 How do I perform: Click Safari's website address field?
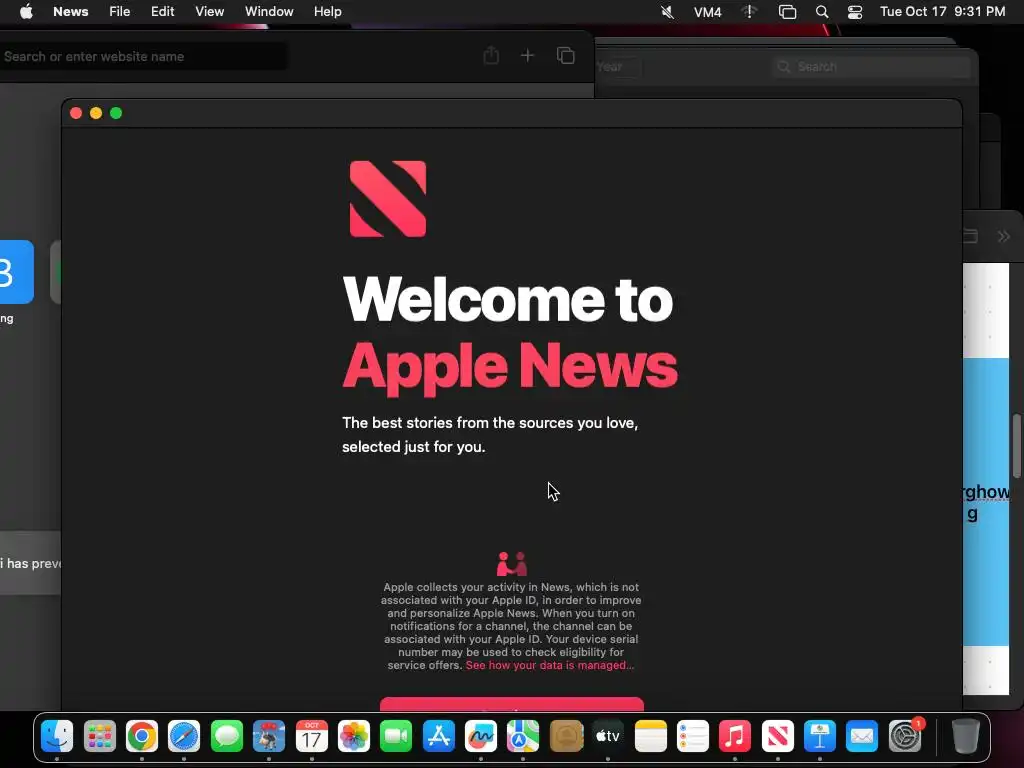click(144, 57)
